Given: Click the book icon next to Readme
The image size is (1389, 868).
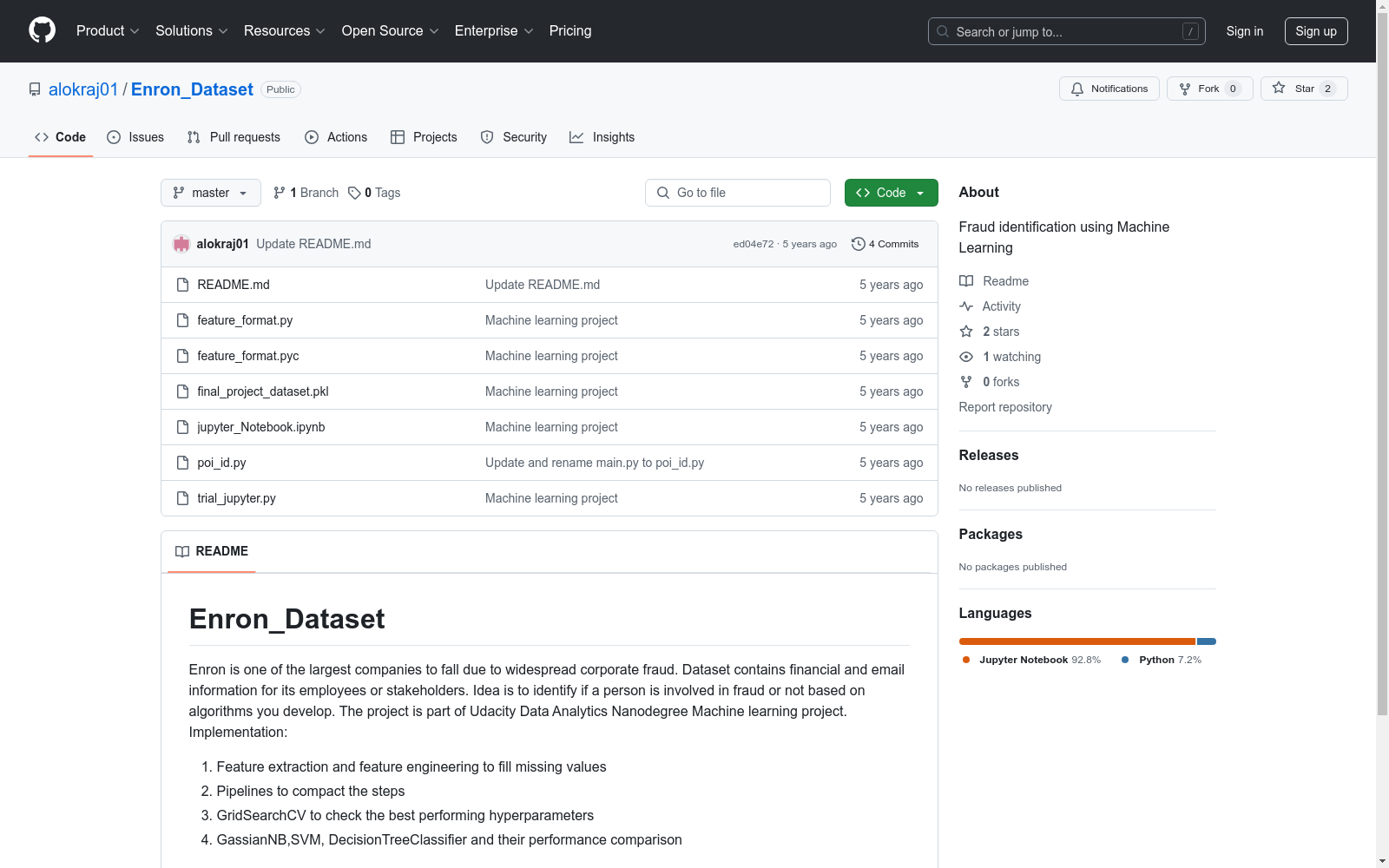Looking at the screenshot, I should pyautogui.click(x=966, y=281).
